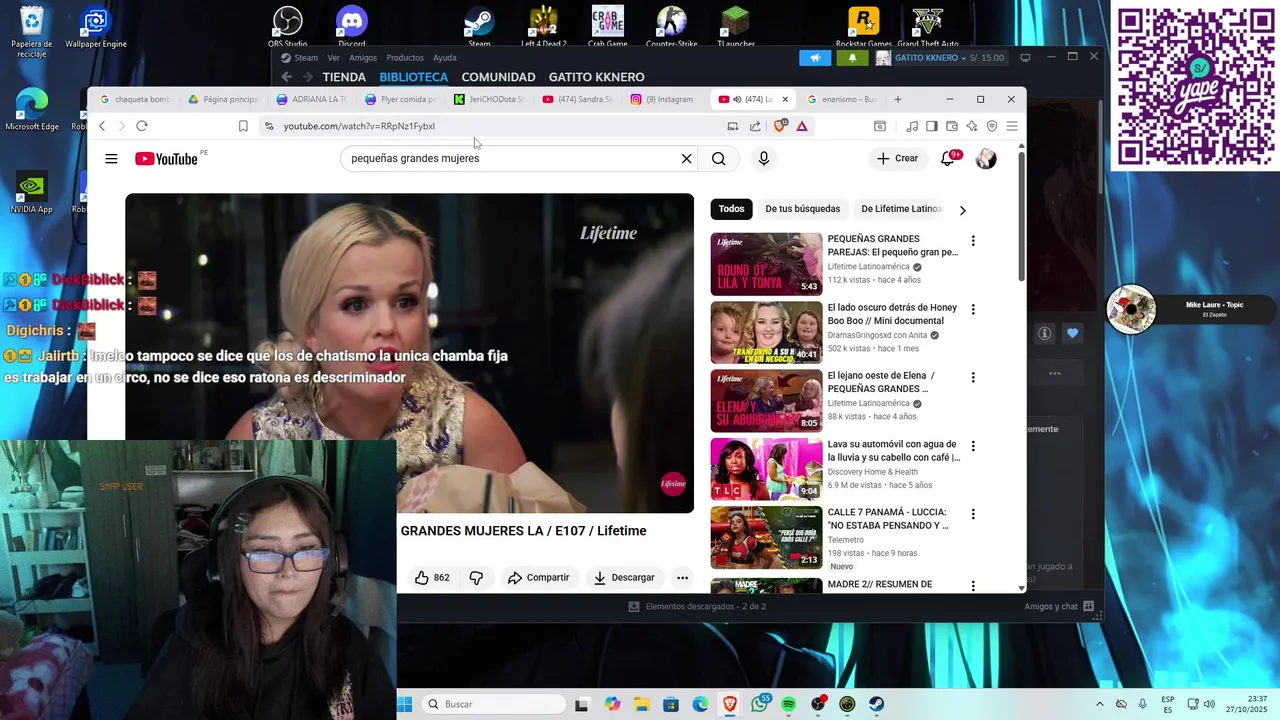Viewport: 1280px width, 720px height.
Task: Click the browser address bar URL
Action: pyautogui.click(x=359, y=126)
